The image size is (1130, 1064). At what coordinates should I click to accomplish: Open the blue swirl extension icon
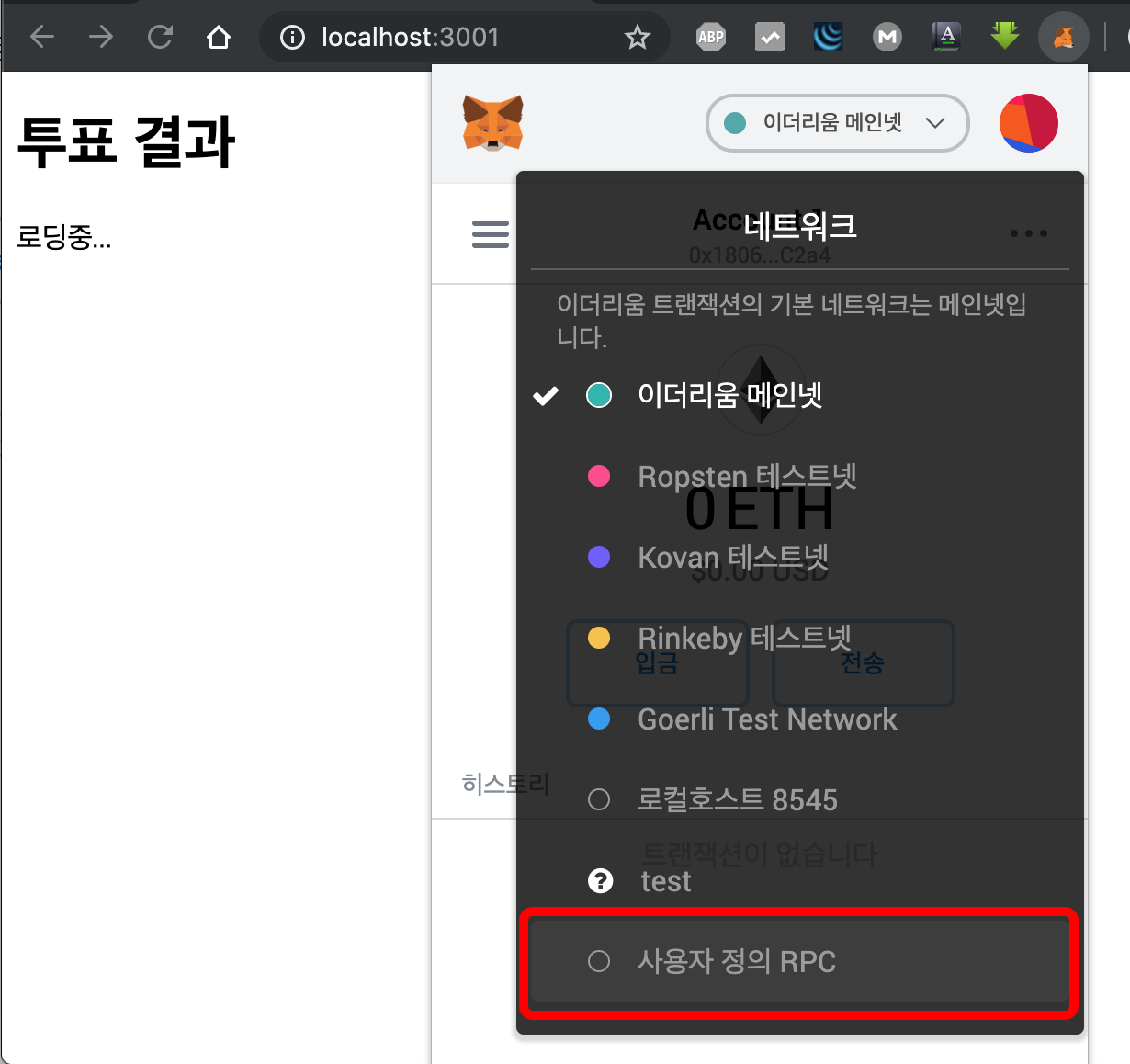[x=829, y=37]
